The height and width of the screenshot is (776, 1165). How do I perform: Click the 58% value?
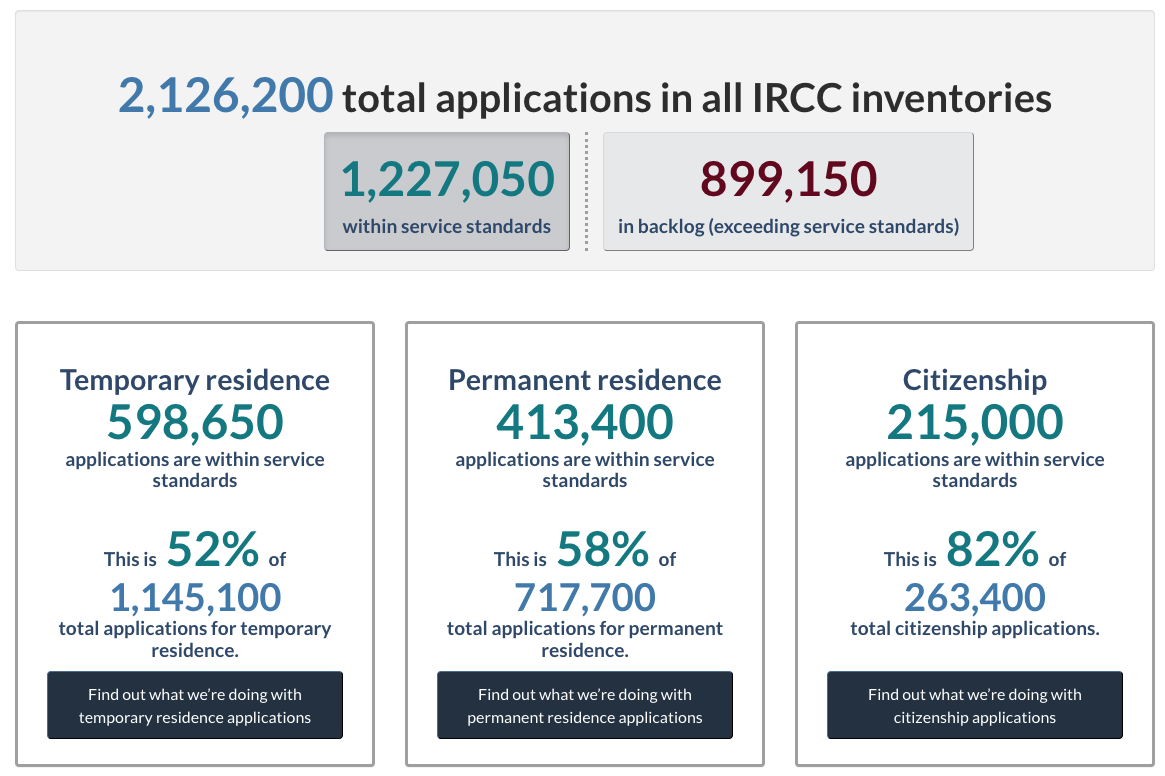tap(603, 549)
